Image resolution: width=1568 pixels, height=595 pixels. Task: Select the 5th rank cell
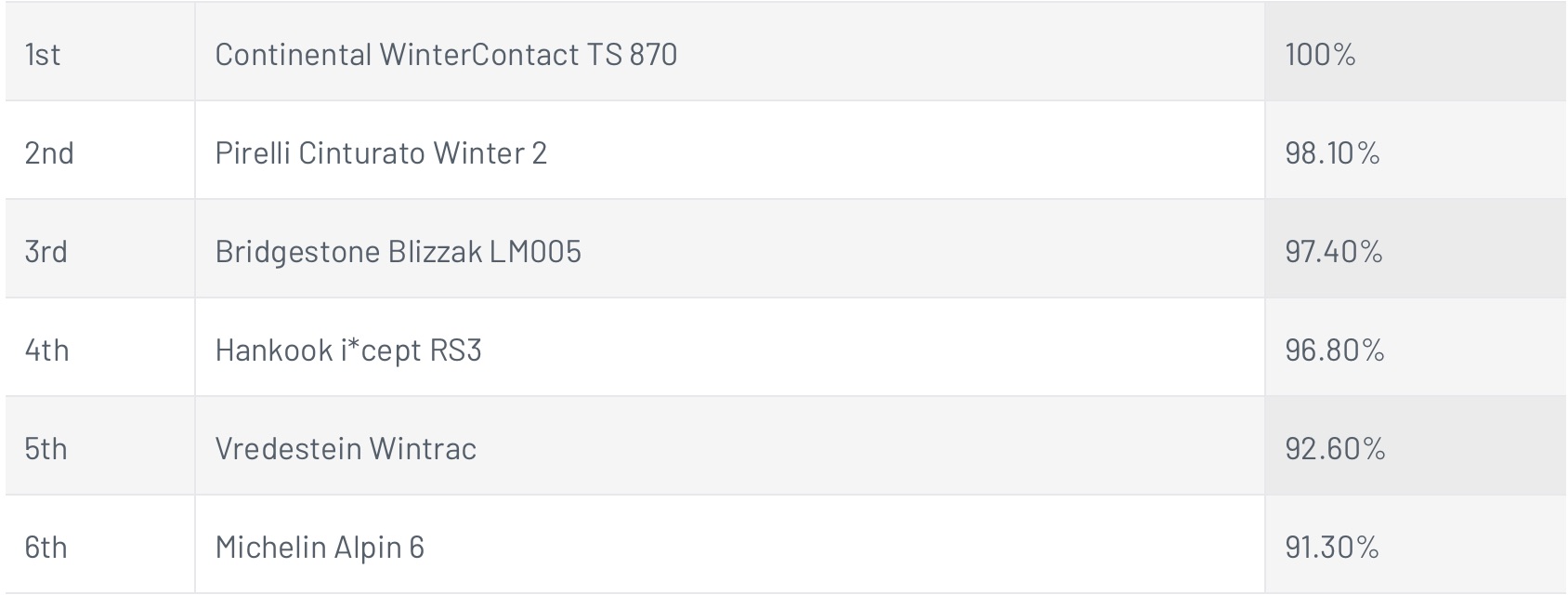tap(100, 445)
